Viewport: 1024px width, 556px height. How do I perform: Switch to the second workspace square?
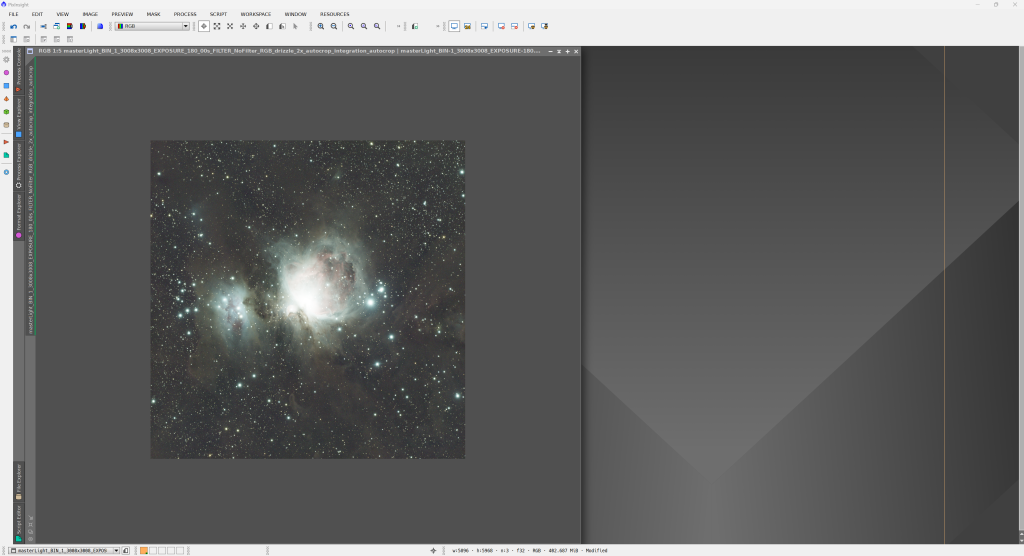(153, 550)
